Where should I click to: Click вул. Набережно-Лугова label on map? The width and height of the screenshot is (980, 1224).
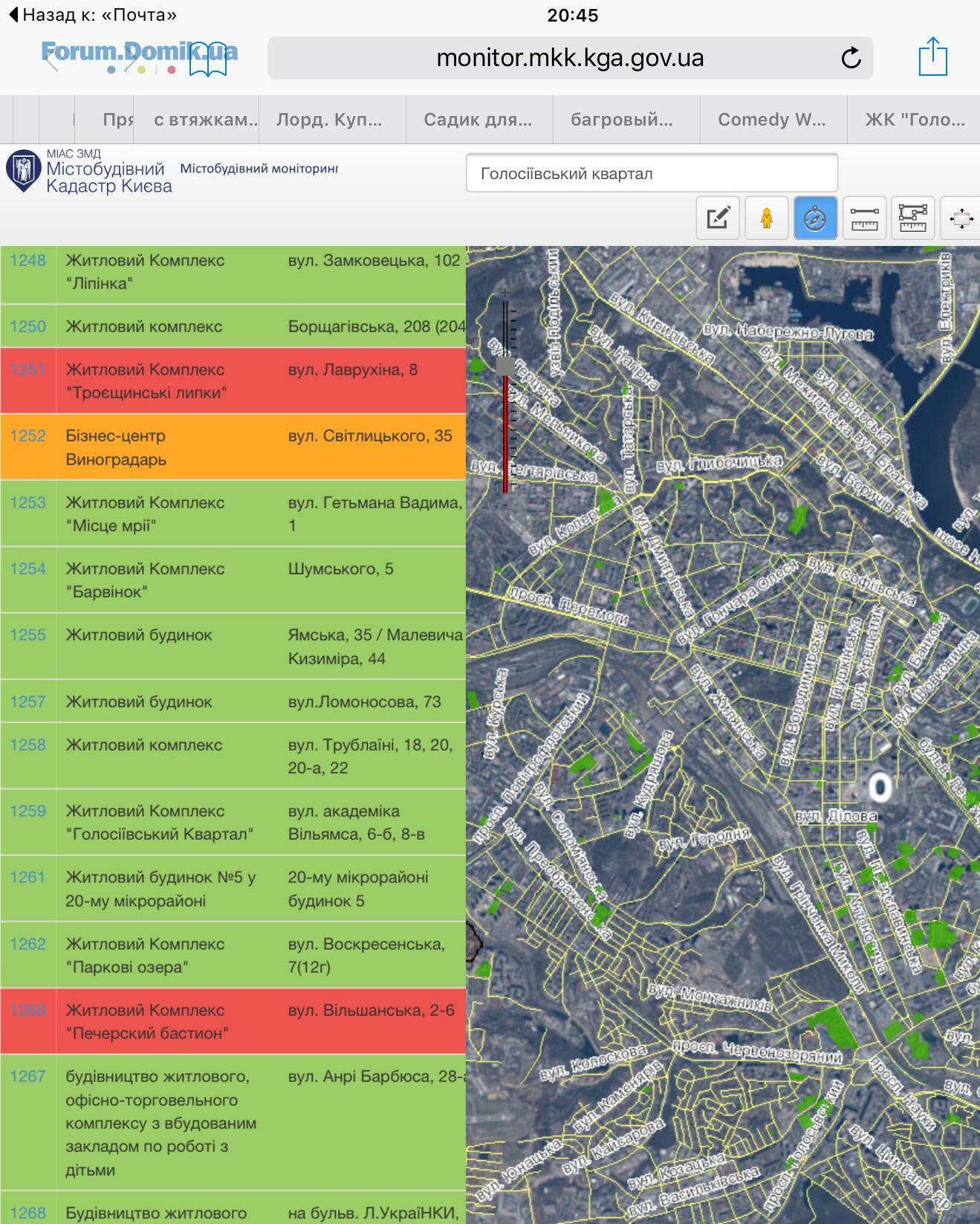(x=788, y=331)
